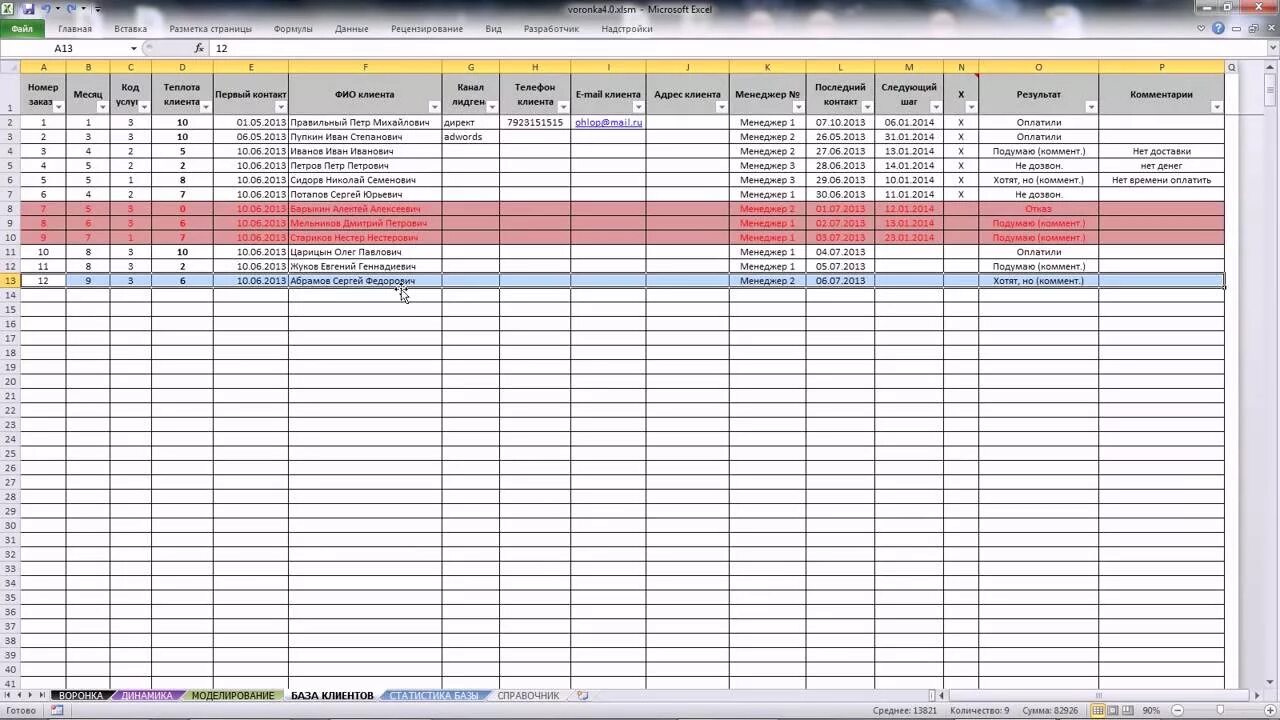Image resolution: width=1280 pixels, height=720 pixels.
Task: Open filter dropdown for Следующий шаг column
Action: pos(936,107)
